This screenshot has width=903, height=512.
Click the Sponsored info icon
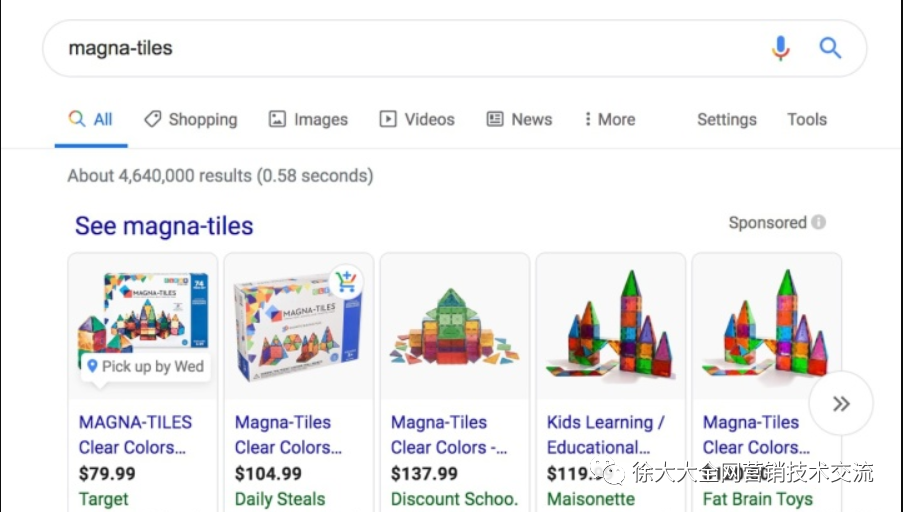click(x=819, y=222)
